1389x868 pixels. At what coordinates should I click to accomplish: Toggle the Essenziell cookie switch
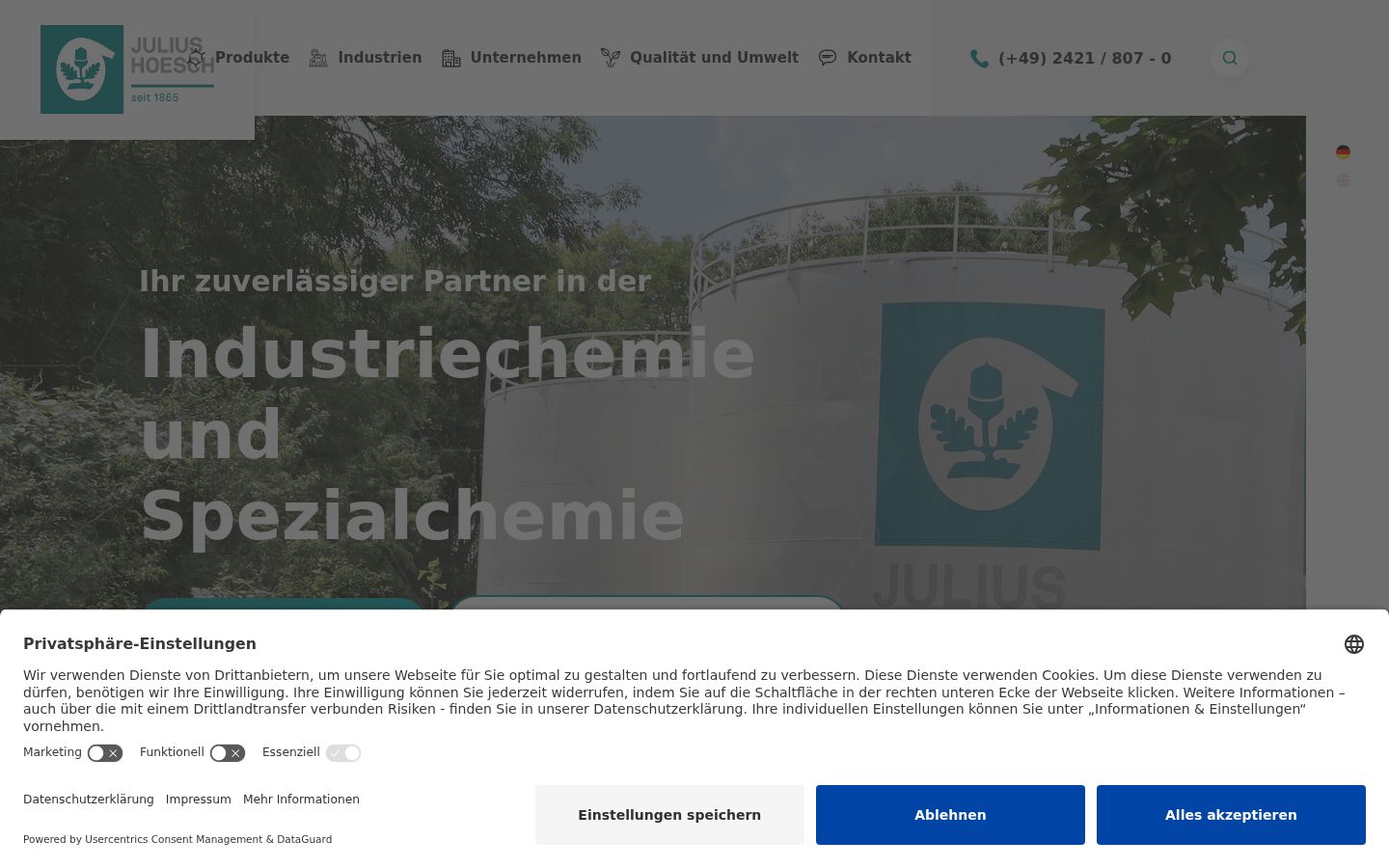(x=343, y=753)
